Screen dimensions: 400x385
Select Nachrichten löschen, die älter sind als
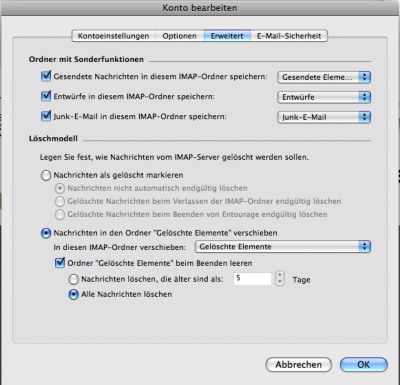tap(73, 279)
